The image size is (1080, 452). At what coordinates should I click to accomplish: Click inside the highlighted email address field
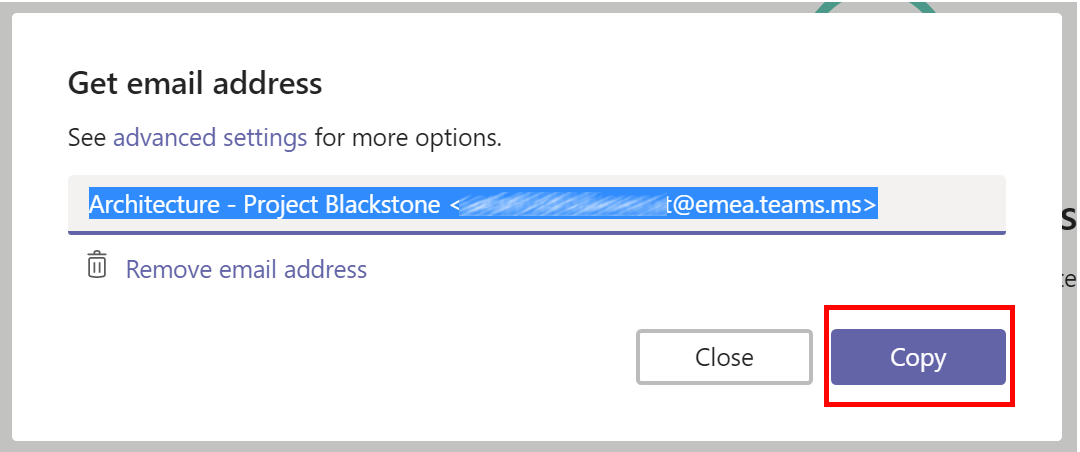(537, 204)
